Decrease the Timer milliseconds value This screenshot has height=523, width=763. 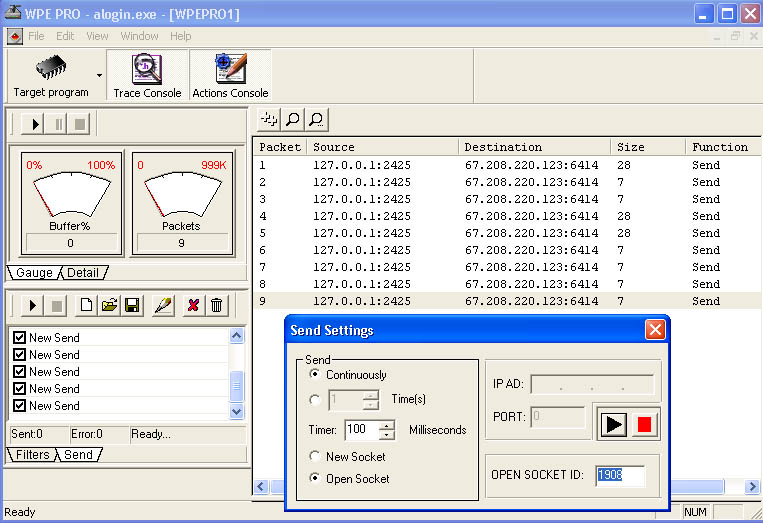tap(387, 434)
